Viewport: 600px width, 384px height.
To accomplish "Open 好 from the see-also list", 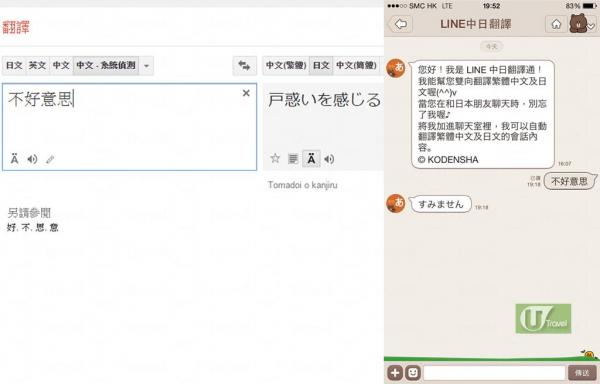I will pyautogui.click(x=11, y=228).
